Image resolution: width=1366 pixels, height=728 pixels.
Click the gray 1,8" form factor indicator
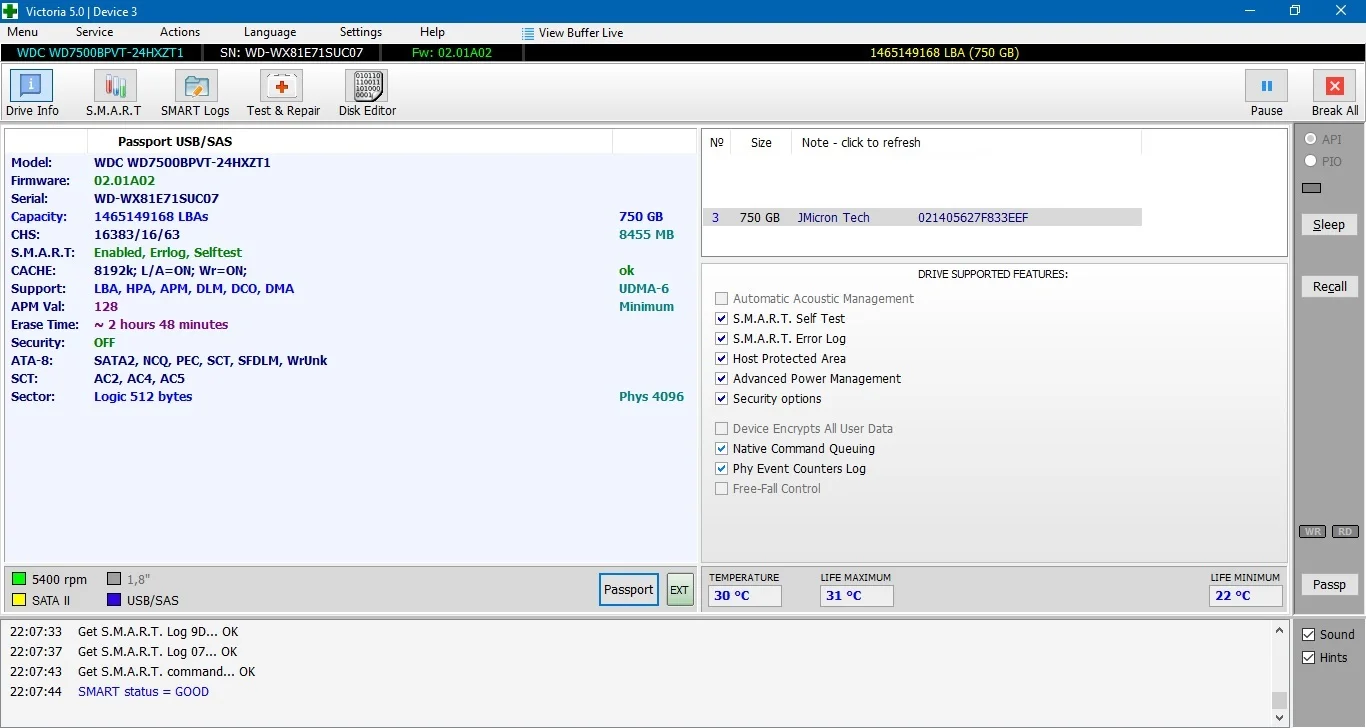pos(114,579)
